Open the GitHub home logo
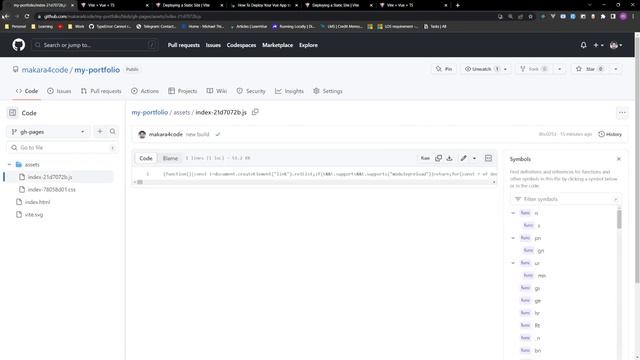This screenshot has width=640, height=360. click(18, 45)
